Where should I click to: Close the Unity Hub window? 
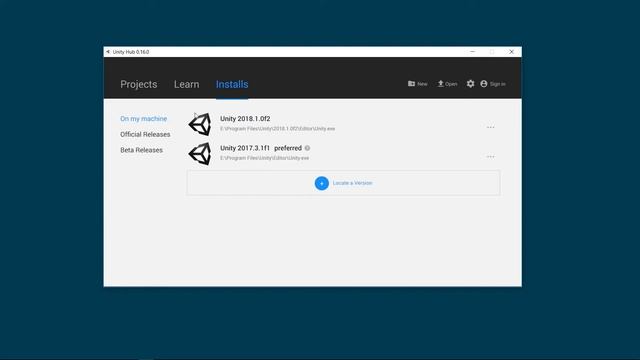(511, 52)
